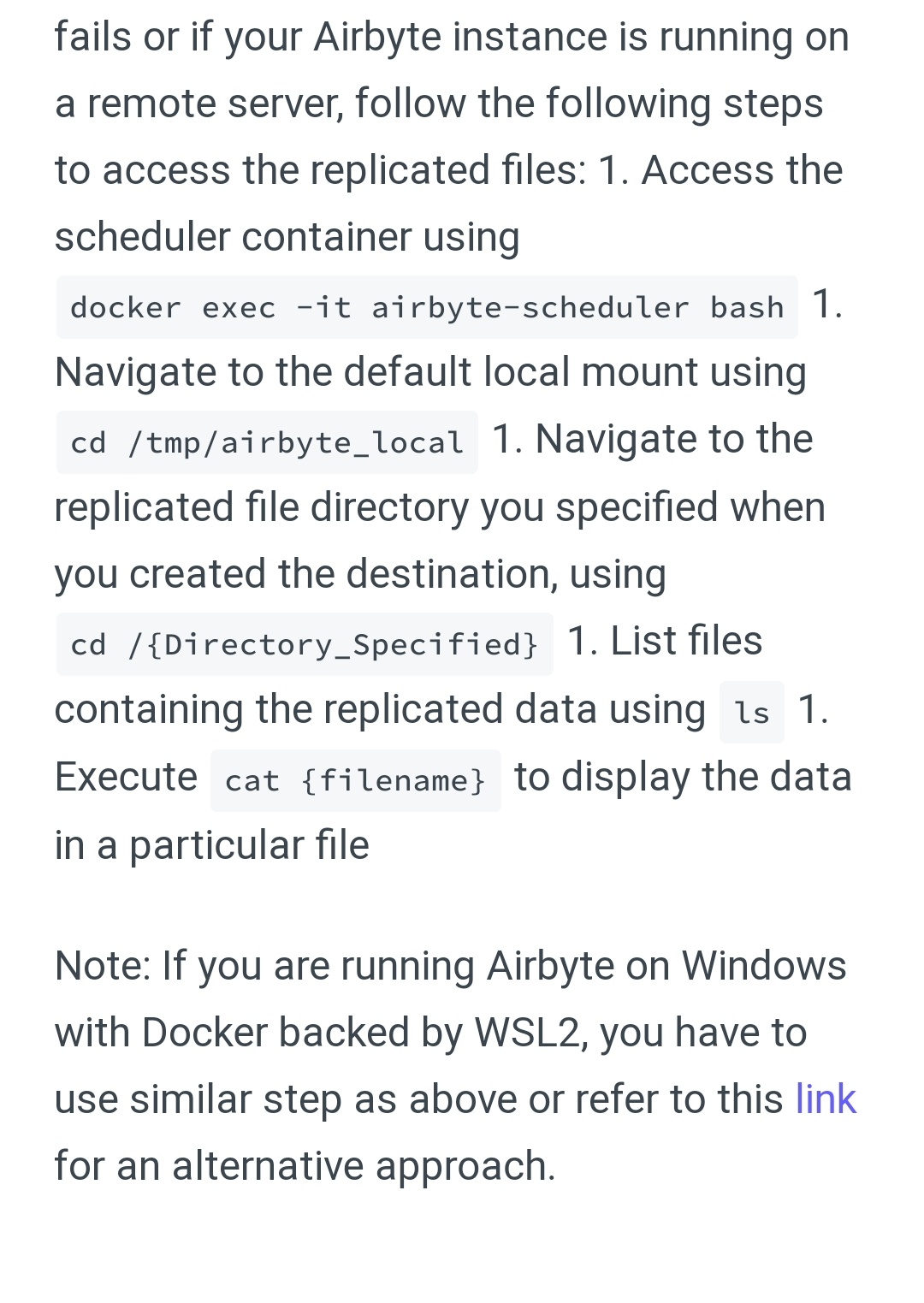Viewport: 924px width, 1303px height.
Task: Select the 'cat {filename}' code snippet
Action: click(x=356, y=780)
